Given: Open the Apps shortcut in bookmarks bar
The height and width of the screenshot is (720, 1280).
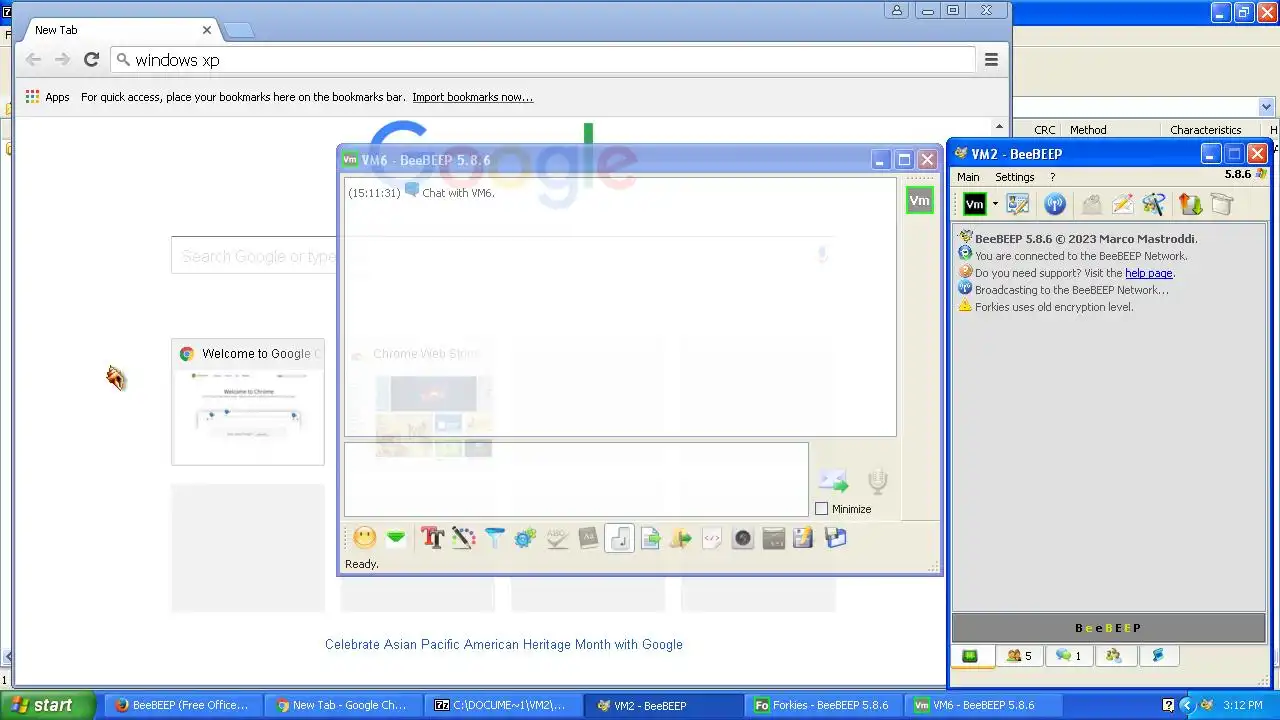Looking at the screenshot, I should click(x=47, y=97).
